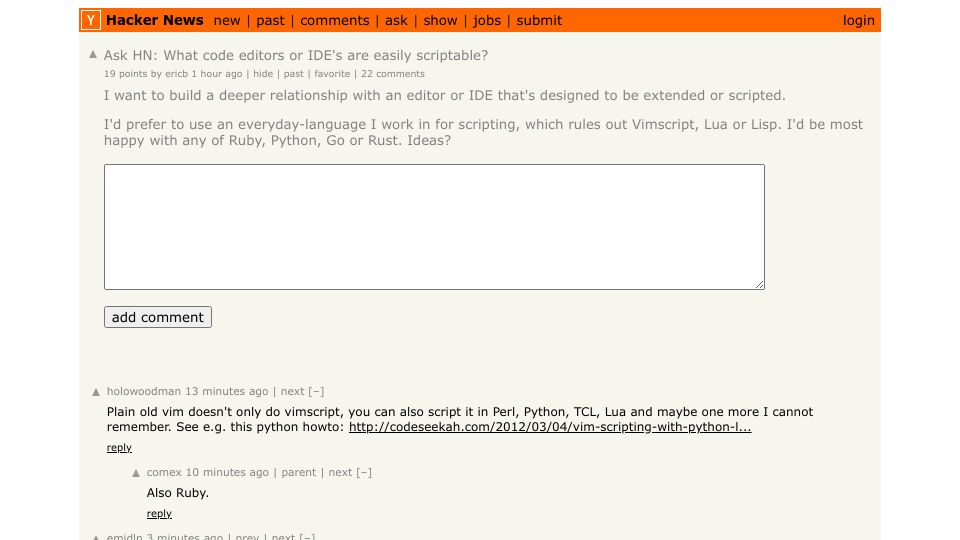The width and height of the screenshot is (960, 540).
Task: Upvote comex's comment
Action: coord(136,473)
